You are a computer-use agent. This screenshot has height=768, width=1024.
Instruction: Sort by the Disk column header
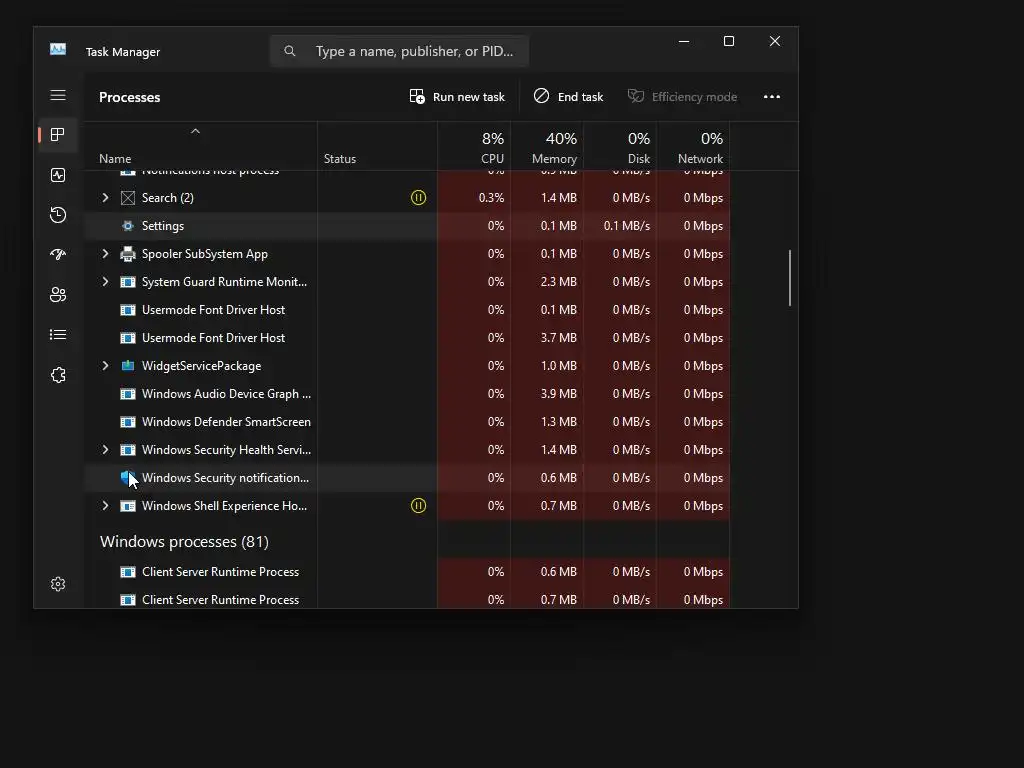620,148
